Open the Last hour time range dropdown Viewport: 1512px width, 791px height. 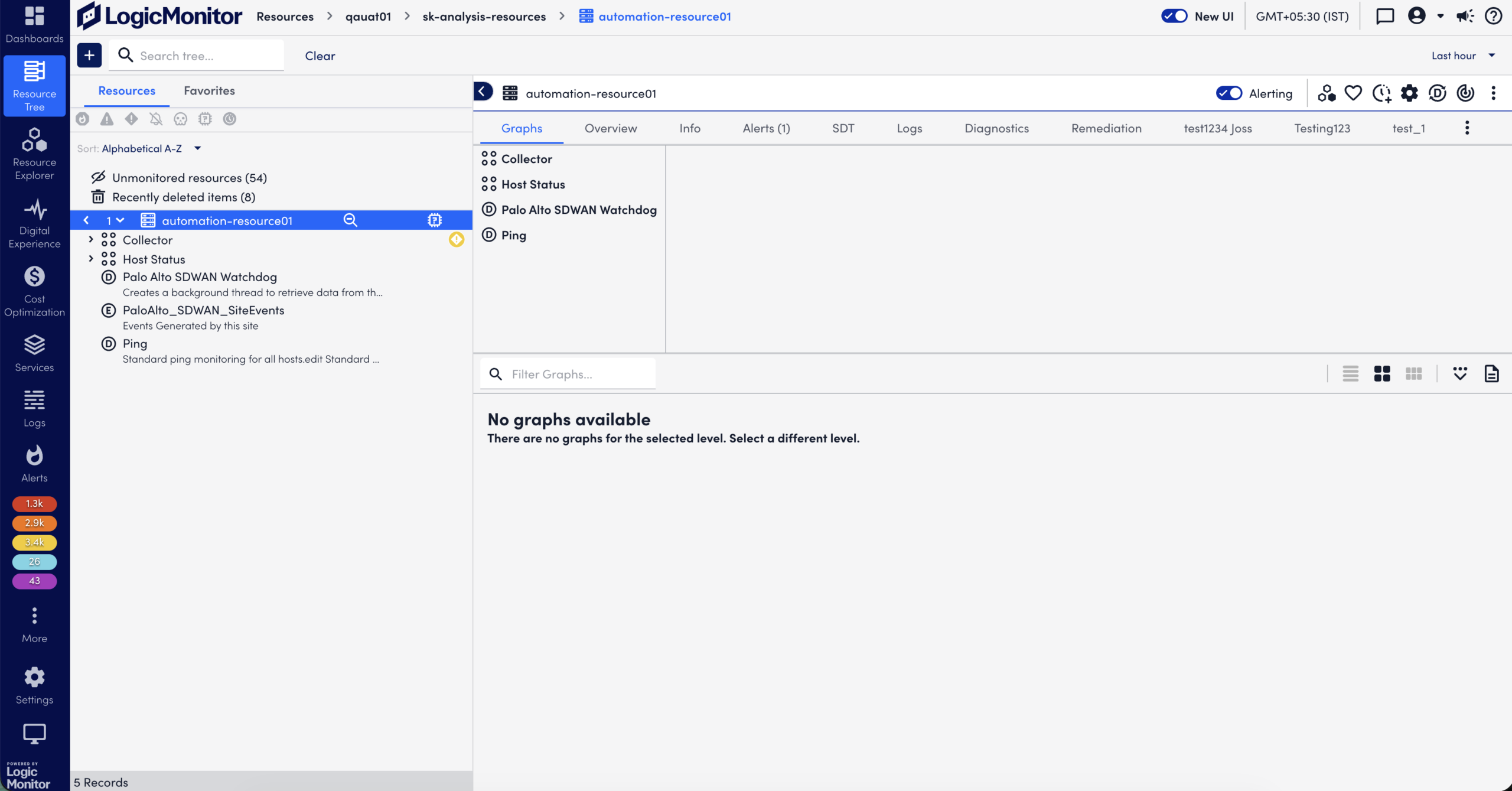(1462, 56)
